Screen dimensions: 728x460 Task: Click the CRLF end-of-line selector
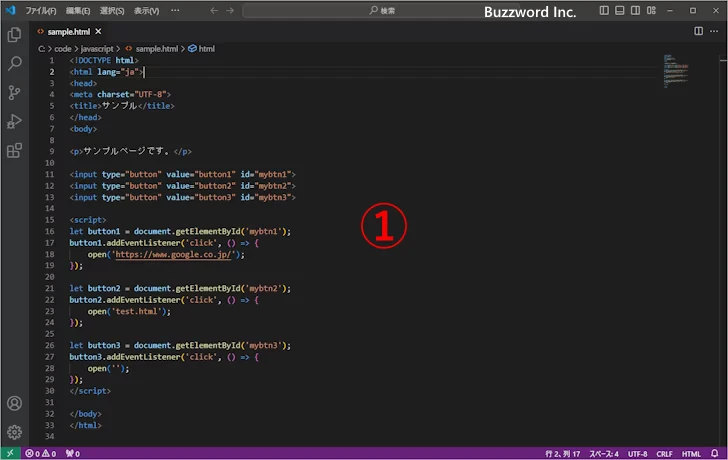coord(666,453)
